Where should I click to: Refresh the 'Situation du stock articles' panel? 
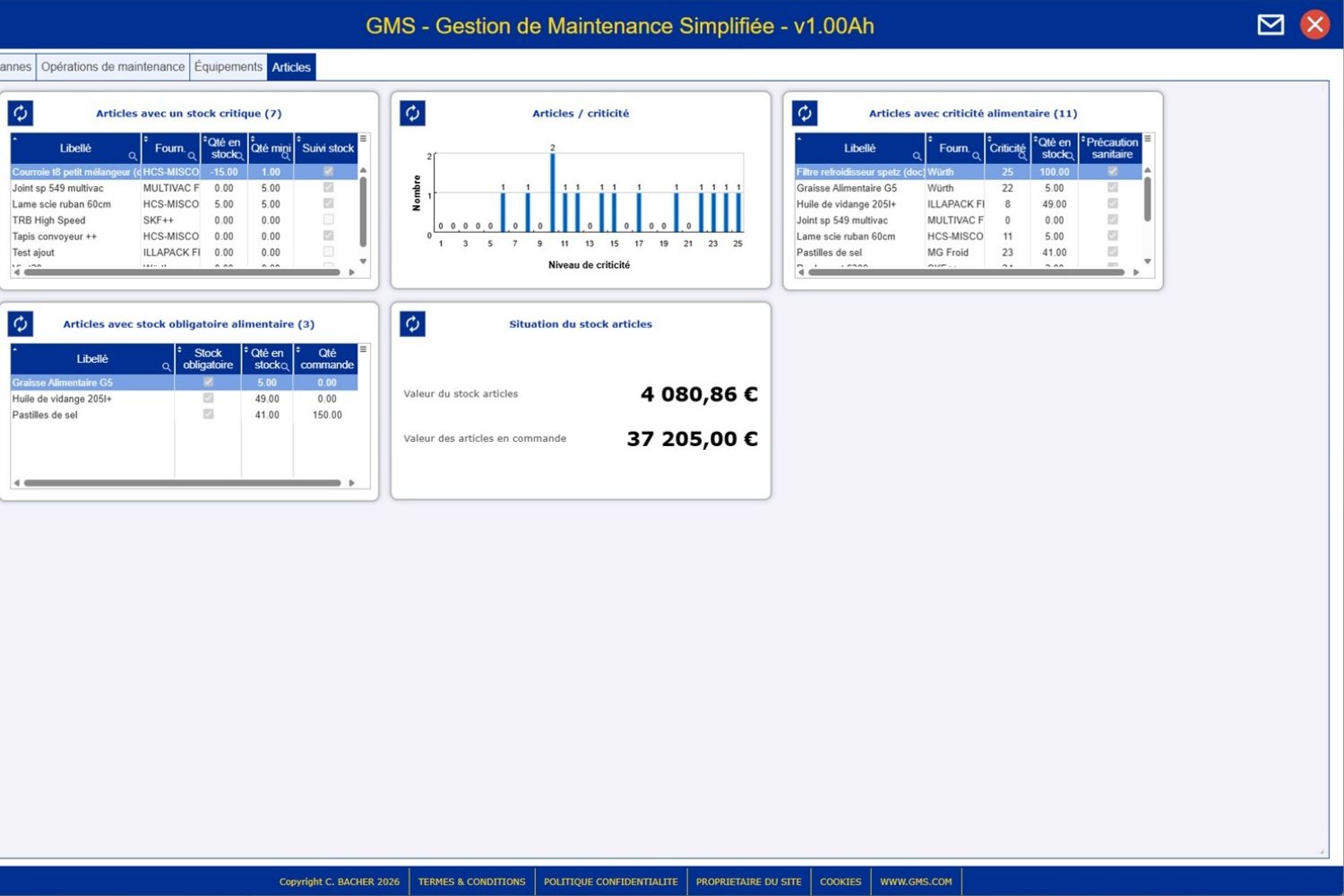click(x=412, y=323)
